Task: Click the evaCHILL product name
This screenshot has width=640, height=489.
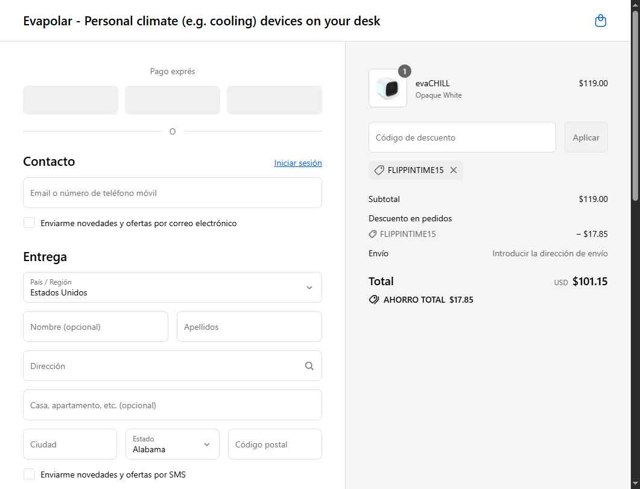Action: [x=432, y=83]
